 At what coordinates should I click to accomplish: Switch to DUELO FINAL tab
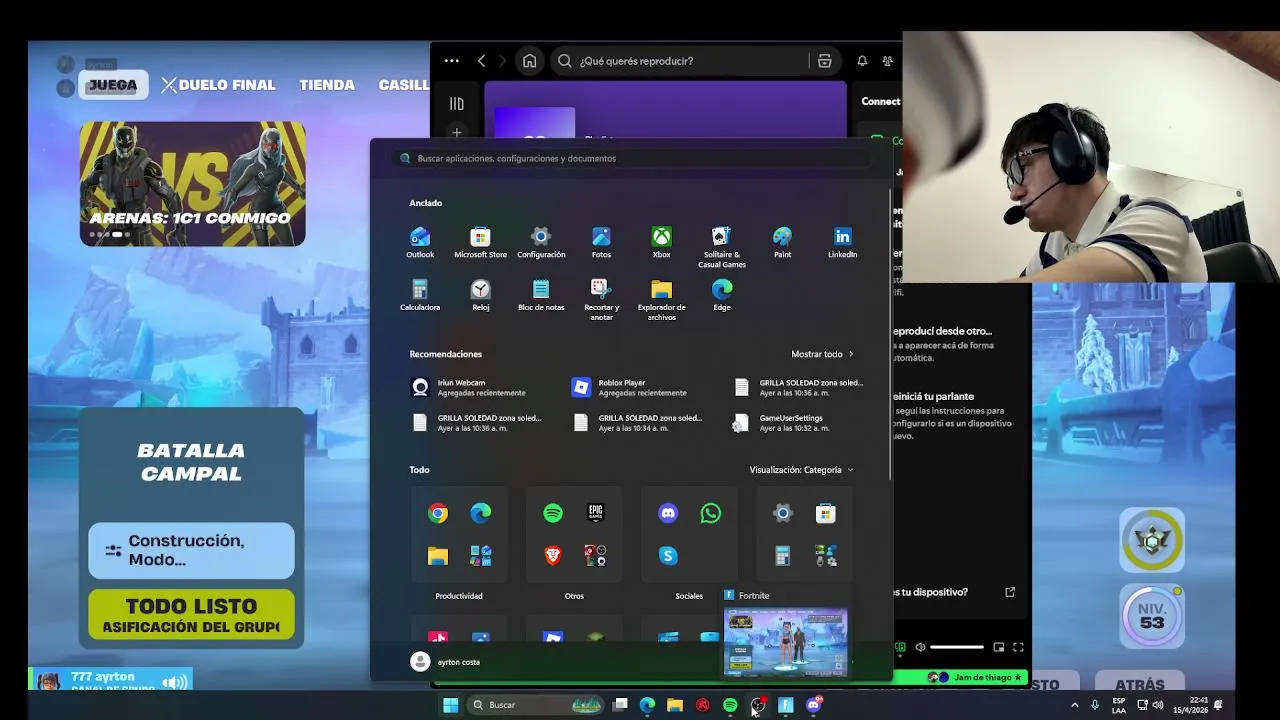[218, 85]
